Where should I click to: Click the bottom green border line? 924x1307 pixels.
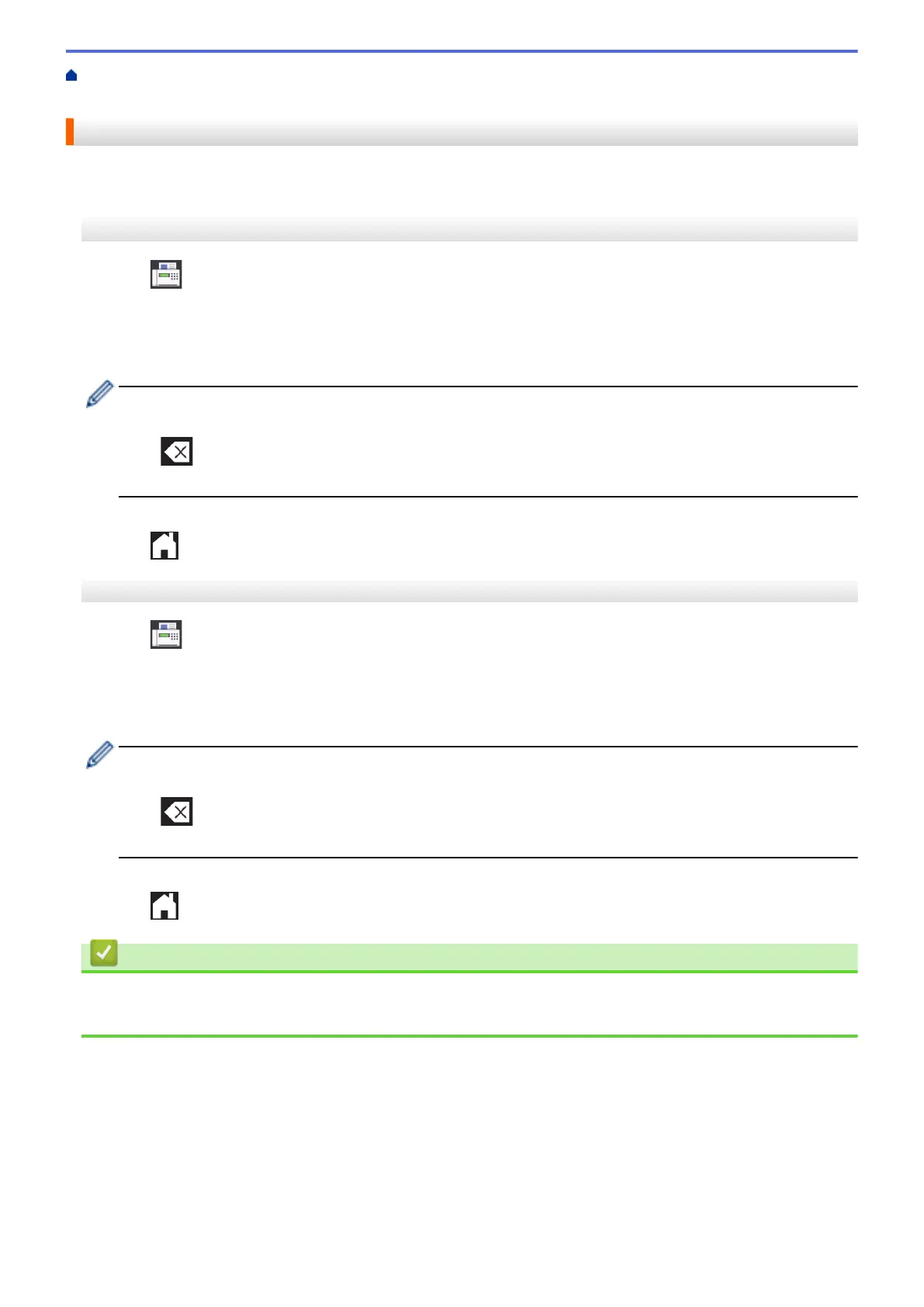469,1036
